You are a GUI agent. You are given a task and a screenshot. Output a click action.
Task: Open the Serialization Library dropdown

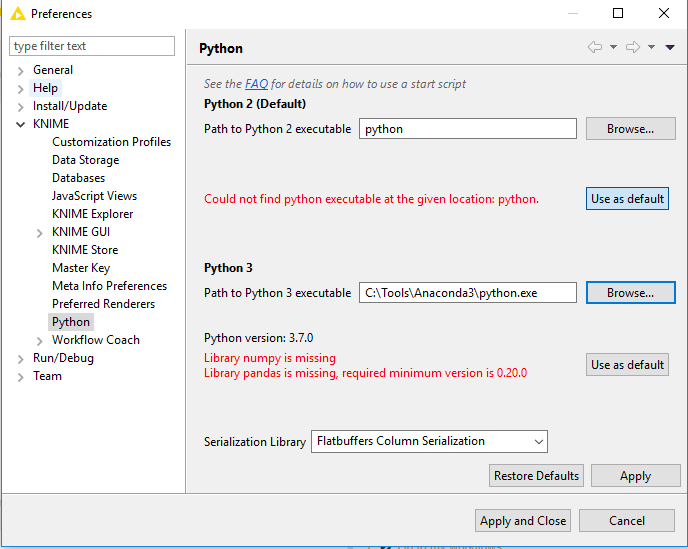click(429, 441)
